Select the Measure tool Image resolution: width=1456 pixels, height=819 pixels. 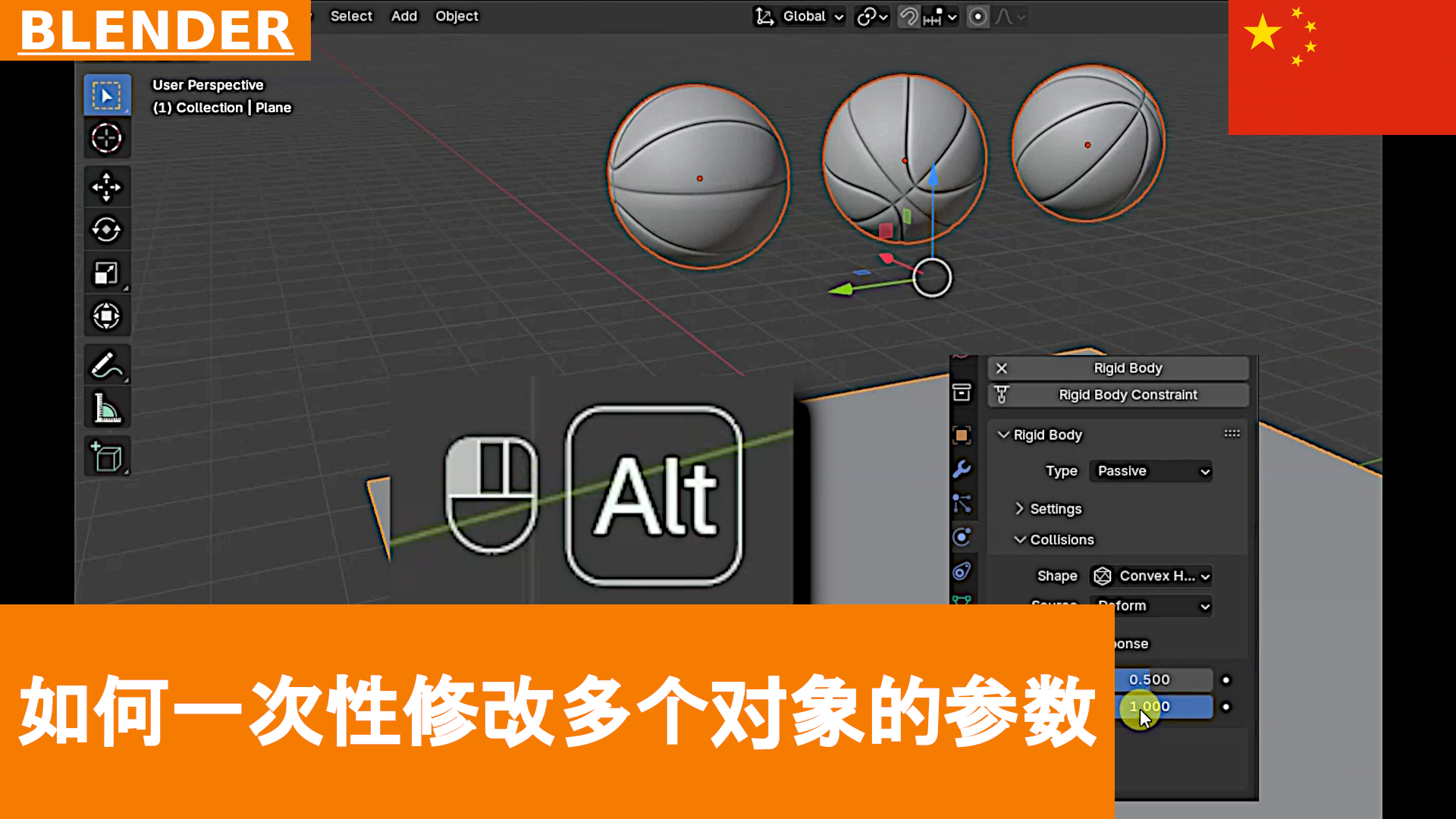click(106, 408)
